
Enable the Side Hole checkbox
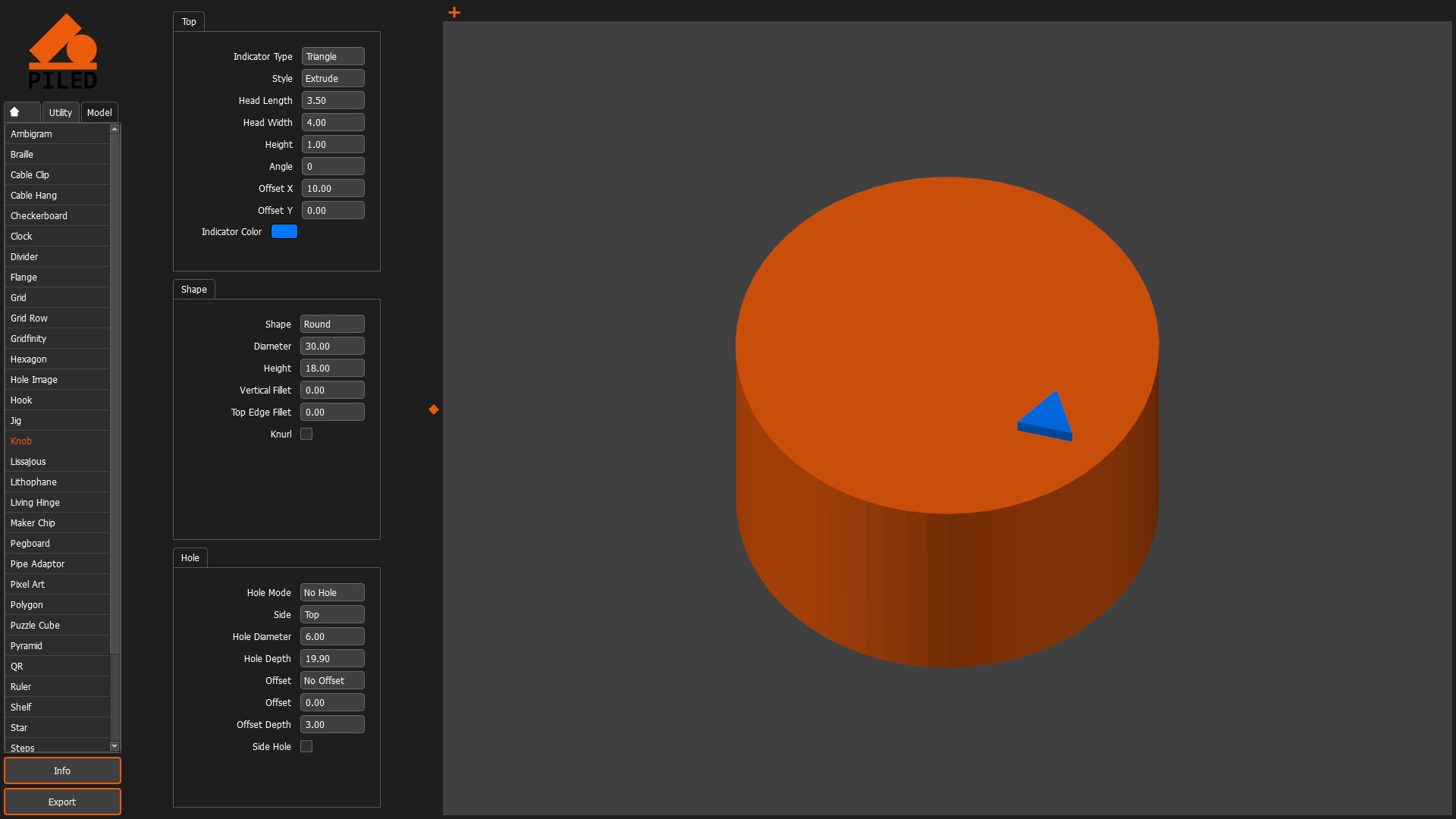tap(306, 746)
